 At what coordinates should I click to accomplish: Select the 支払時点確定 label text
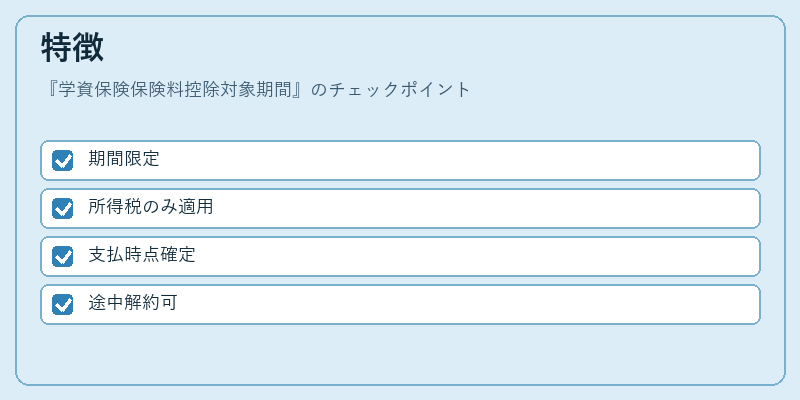click(142, 255)
